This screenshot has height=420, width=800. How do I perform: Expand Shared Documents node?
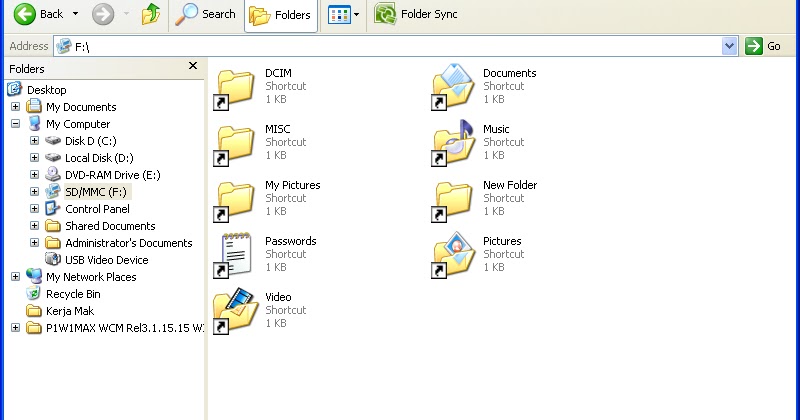click(34, 226)
